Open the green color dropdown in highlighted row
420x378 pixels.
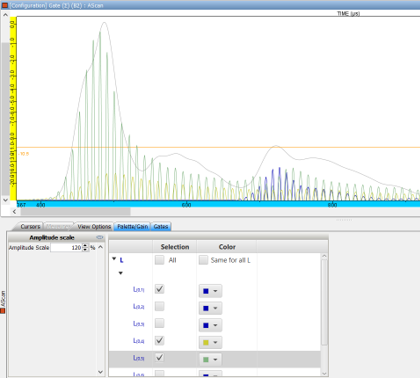(x=210, y=359)
